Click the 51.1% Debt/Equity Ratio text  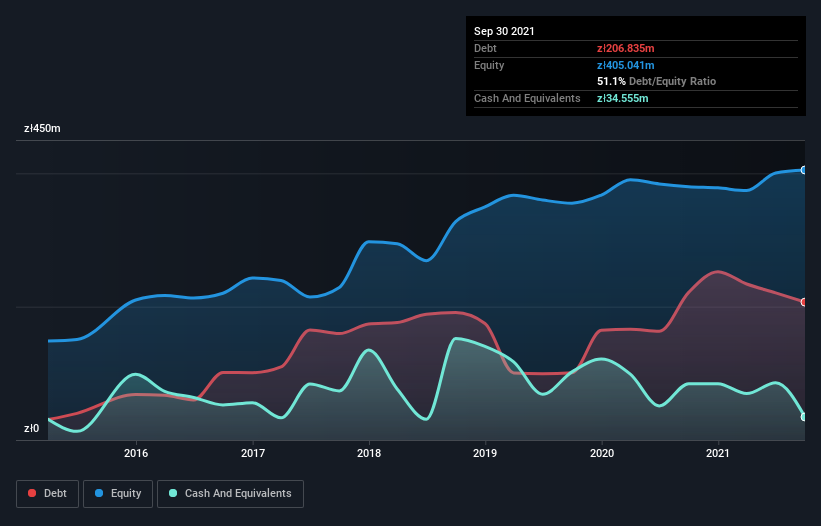(657, 81)
